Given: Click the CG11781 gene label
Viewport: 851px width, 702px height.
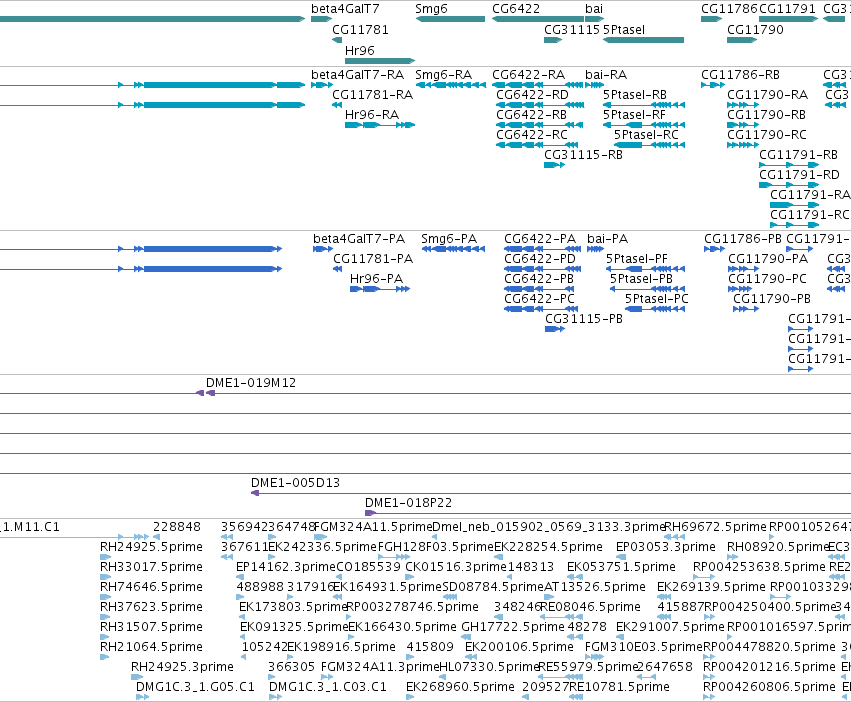Looking at the screenshot, I should click(x=360, y=30).
